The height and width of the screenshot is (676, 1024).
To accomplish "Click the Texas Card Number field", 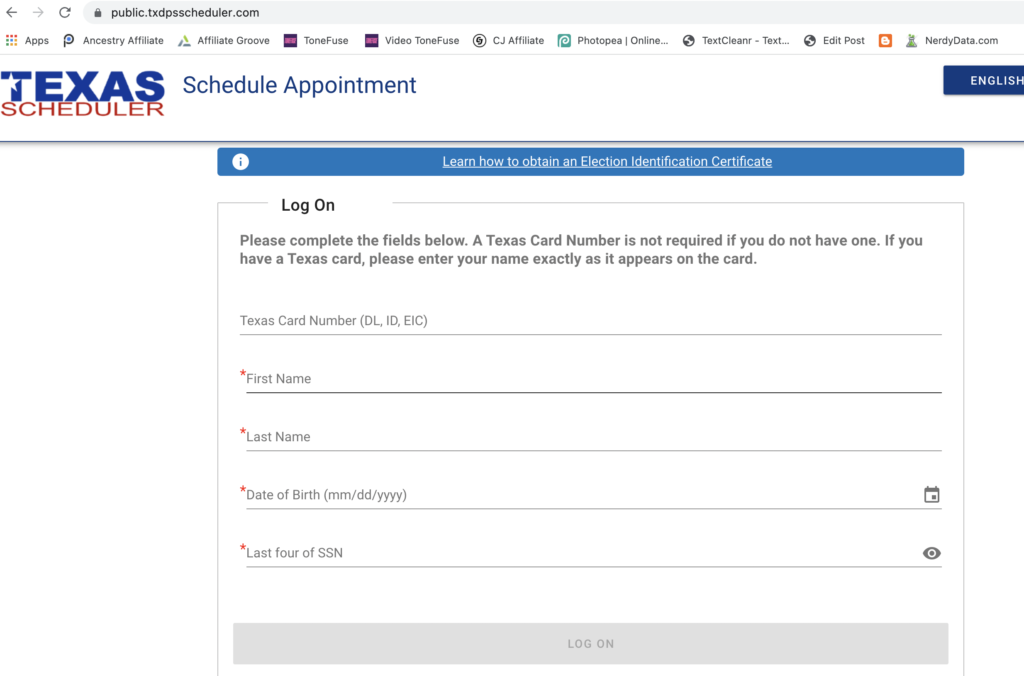I will tap(590, 321).
